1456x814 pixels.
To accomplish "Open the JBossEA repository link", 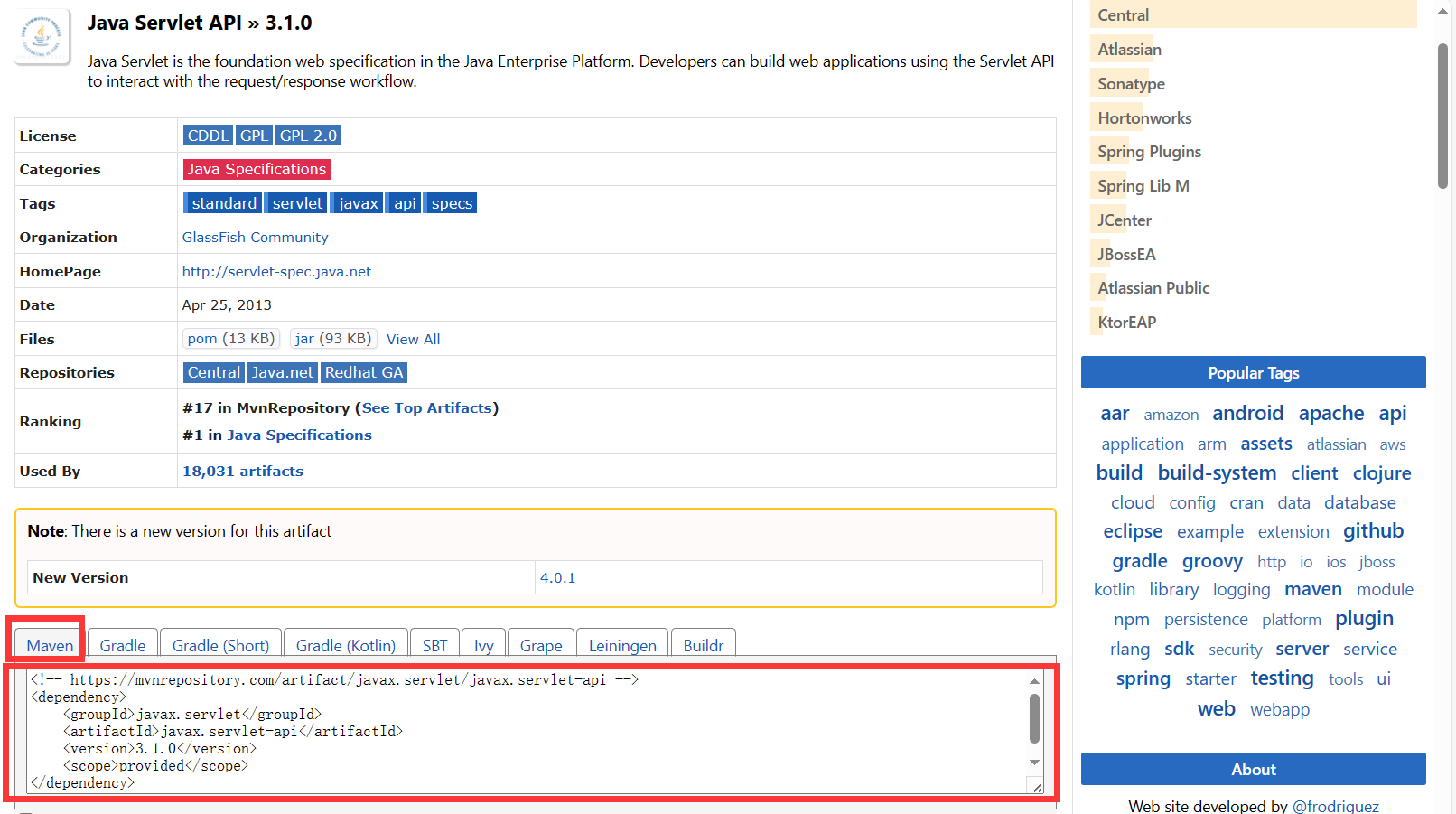I will (x=1126, y=255).
